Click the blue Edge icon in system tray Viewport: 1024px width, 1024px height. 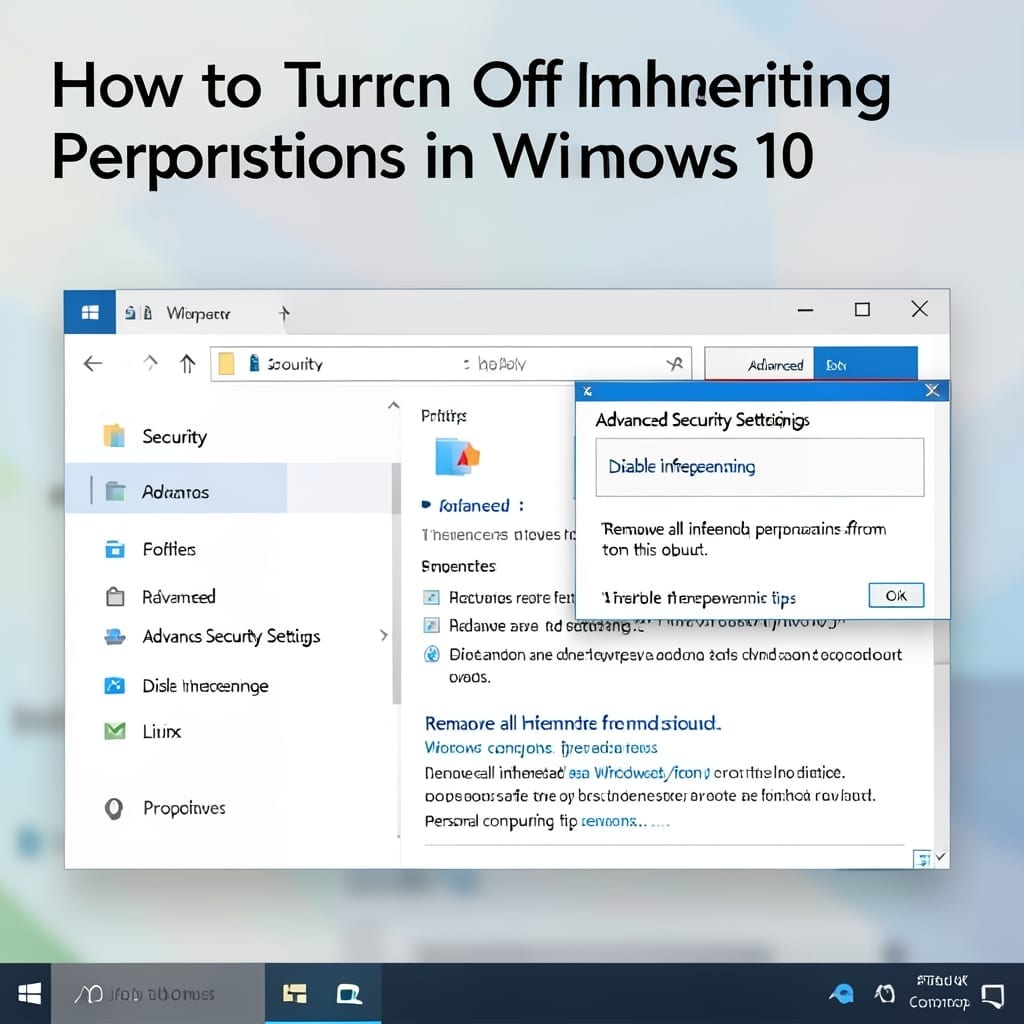[x=841, y=994]
